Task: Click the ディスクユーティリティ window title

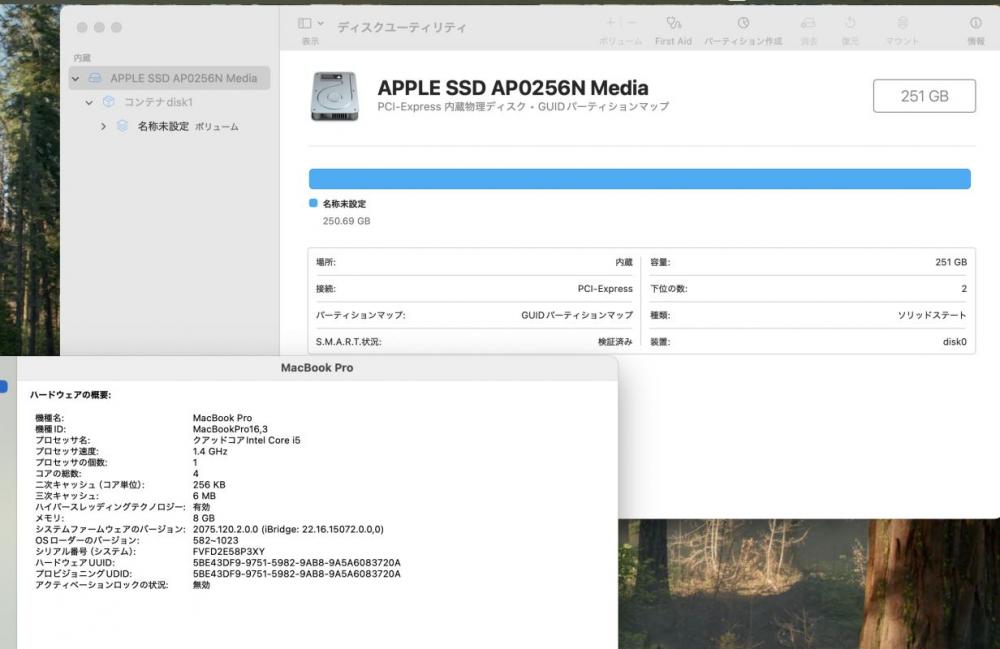Action: 402,27
